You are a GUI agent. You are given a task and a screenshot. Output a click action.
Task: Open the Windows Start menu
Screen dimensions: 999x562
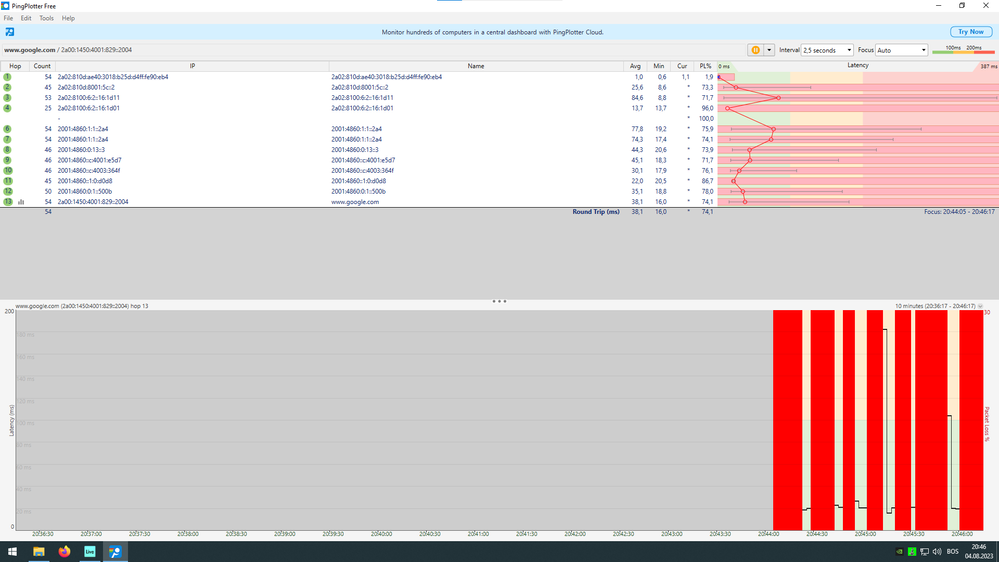12,552
